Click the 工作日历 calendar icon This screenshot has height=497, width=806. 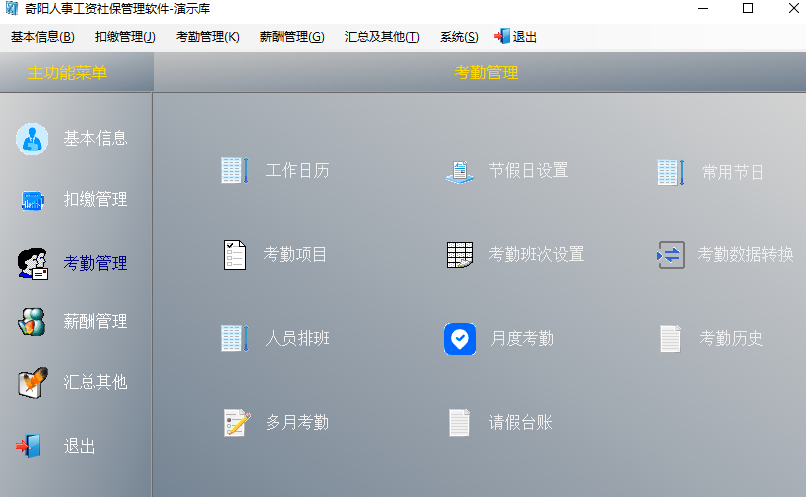pos(233,171)
